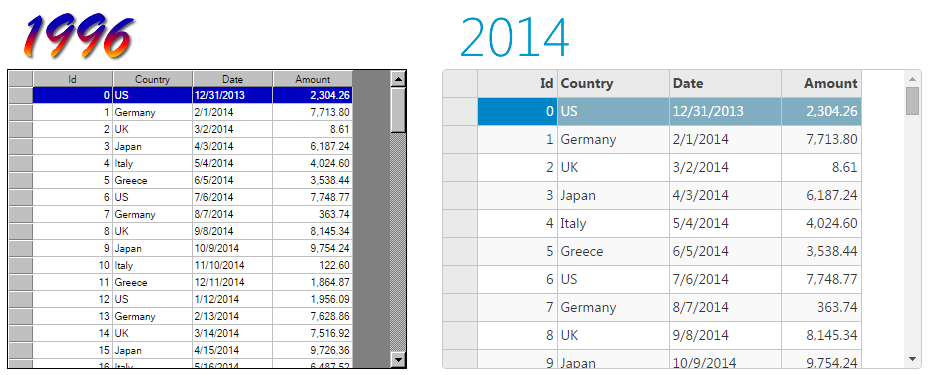This screenshot has width=930, height=375.
Task: Select row header of Germany row 1 in 1996 grid
Action: click(x=21, y=113)
